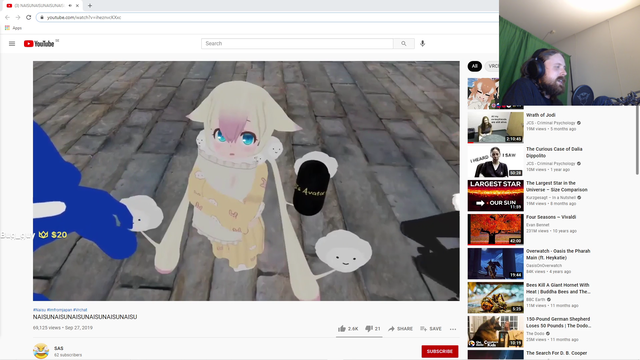Open the anime fox girl thumbnail

click(483, 93)
